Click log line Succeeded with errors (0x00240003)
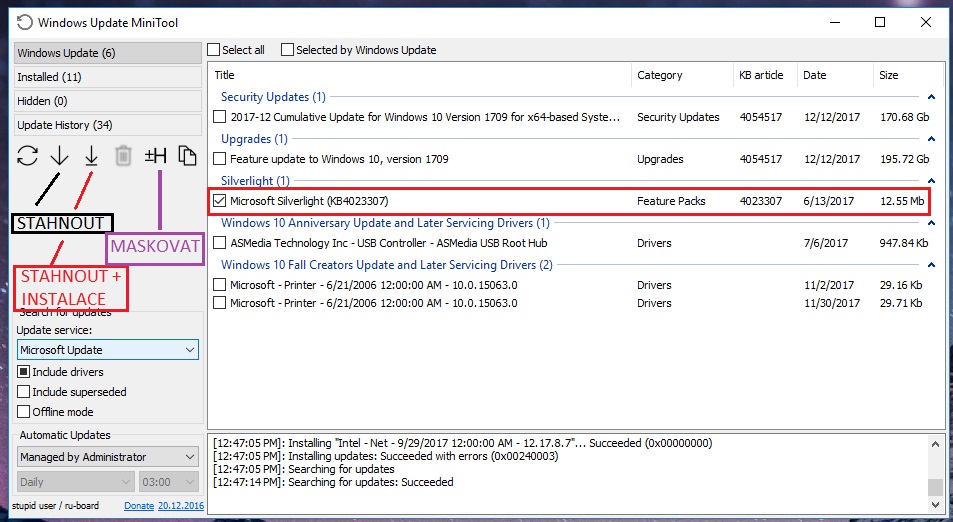 point(385,456)
